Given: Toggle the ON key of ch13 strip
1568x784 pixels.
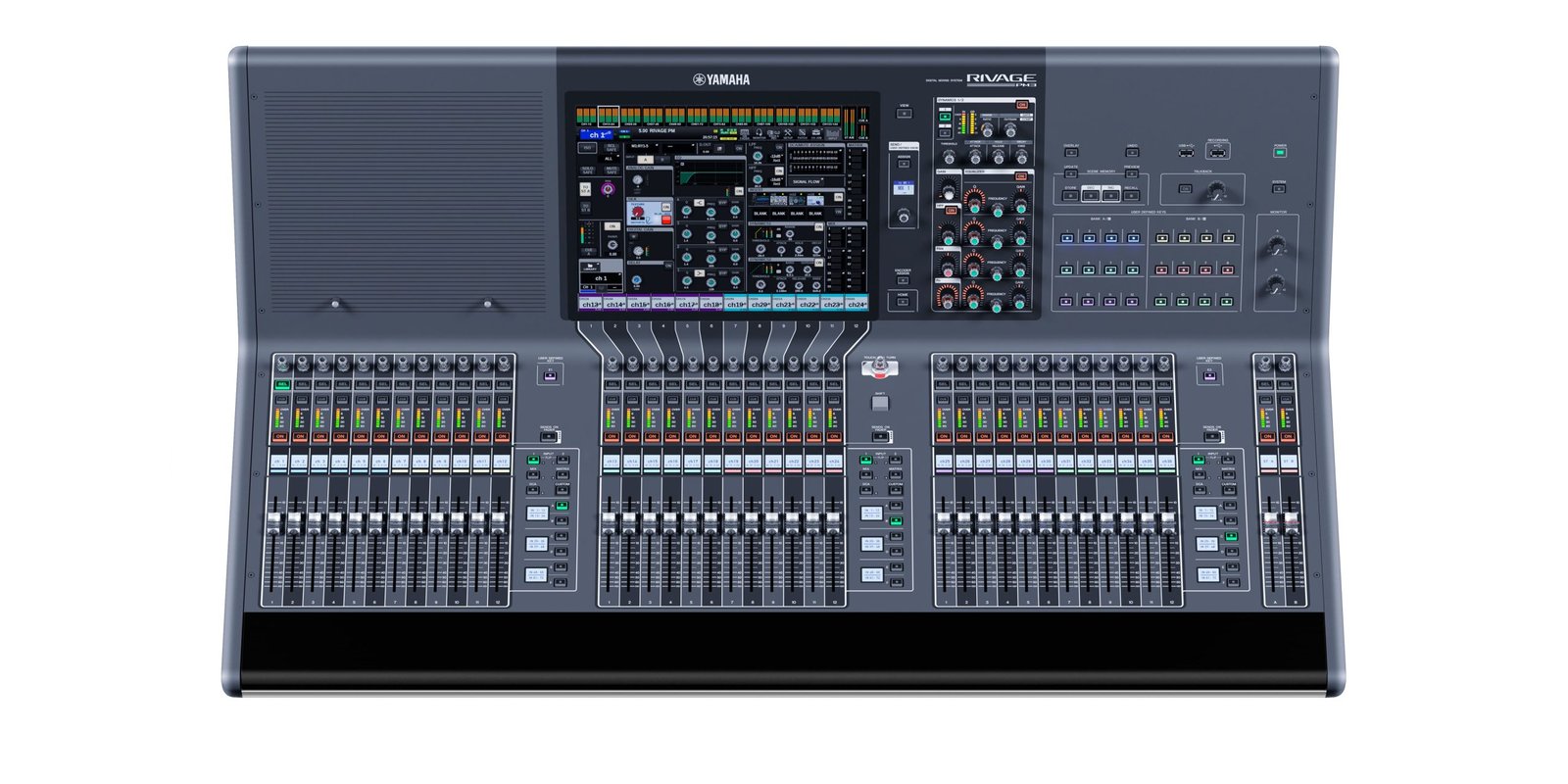Looking at the screenshot, I should [612, 436].
